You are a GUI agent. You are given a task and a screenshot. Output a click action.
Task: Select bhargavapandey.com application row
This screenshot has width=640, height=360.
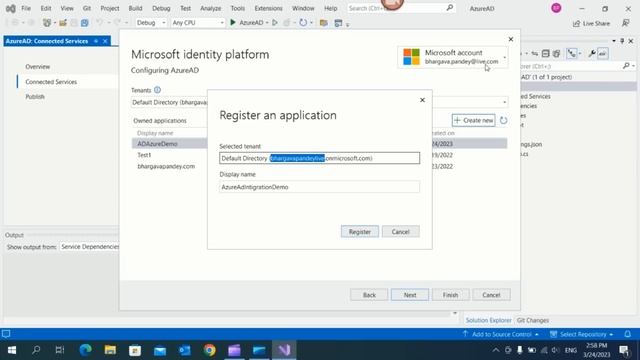pos(166,167)
